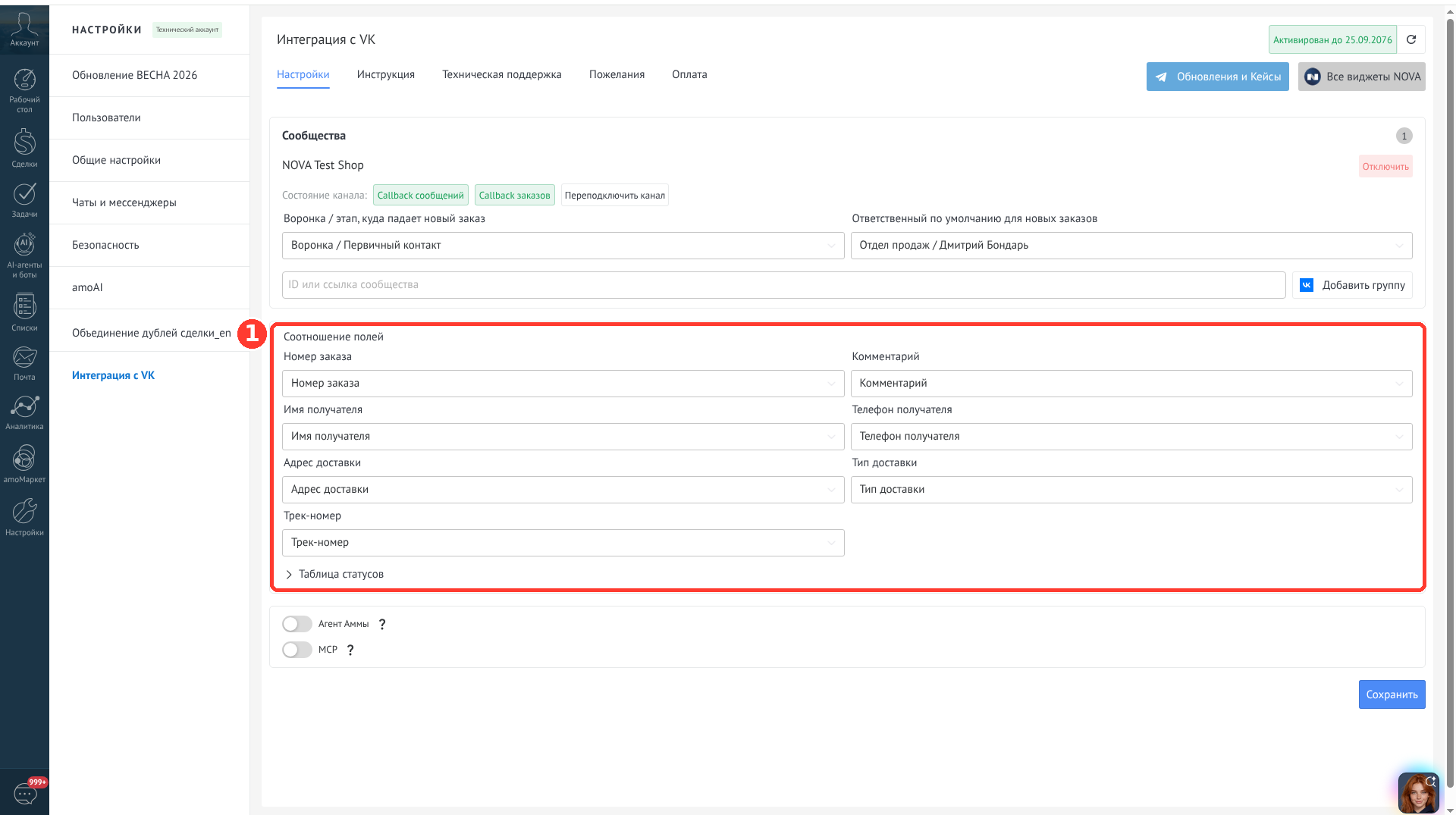Click the help question mark beside Агент Аммы
Image resolution: width=1456 pixels, height=815 pixels.
pyautogui.click(x=382, y=625)
